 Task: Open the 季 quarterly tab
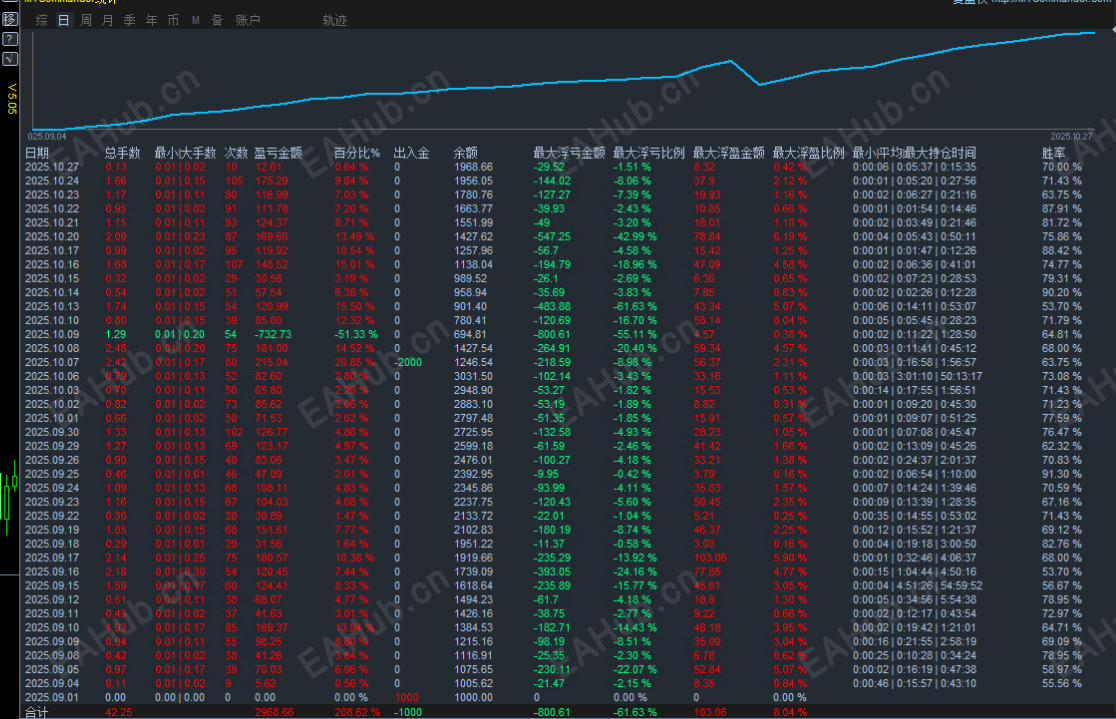[130, 20]
